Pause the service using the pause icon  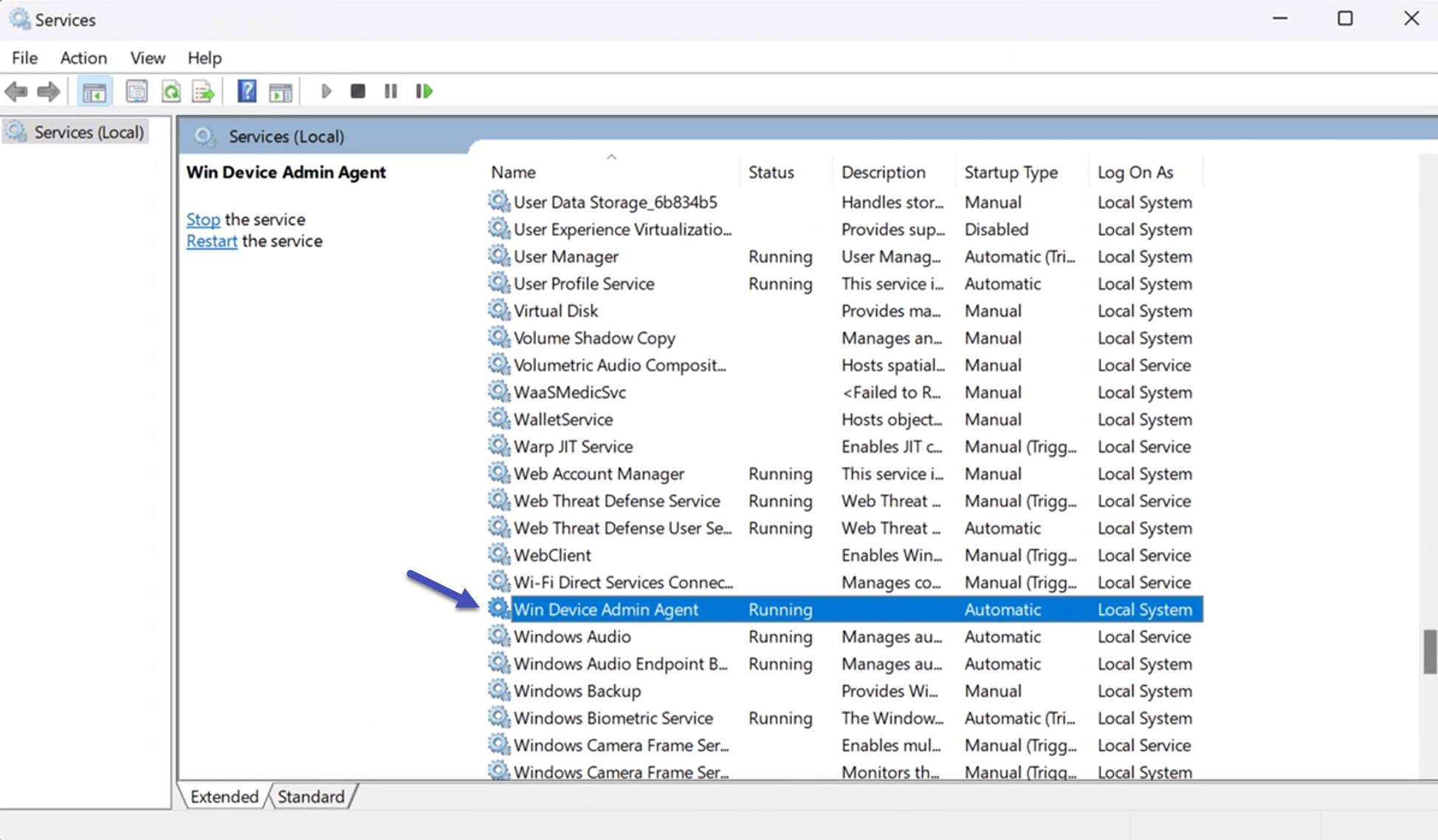(390, 91)
